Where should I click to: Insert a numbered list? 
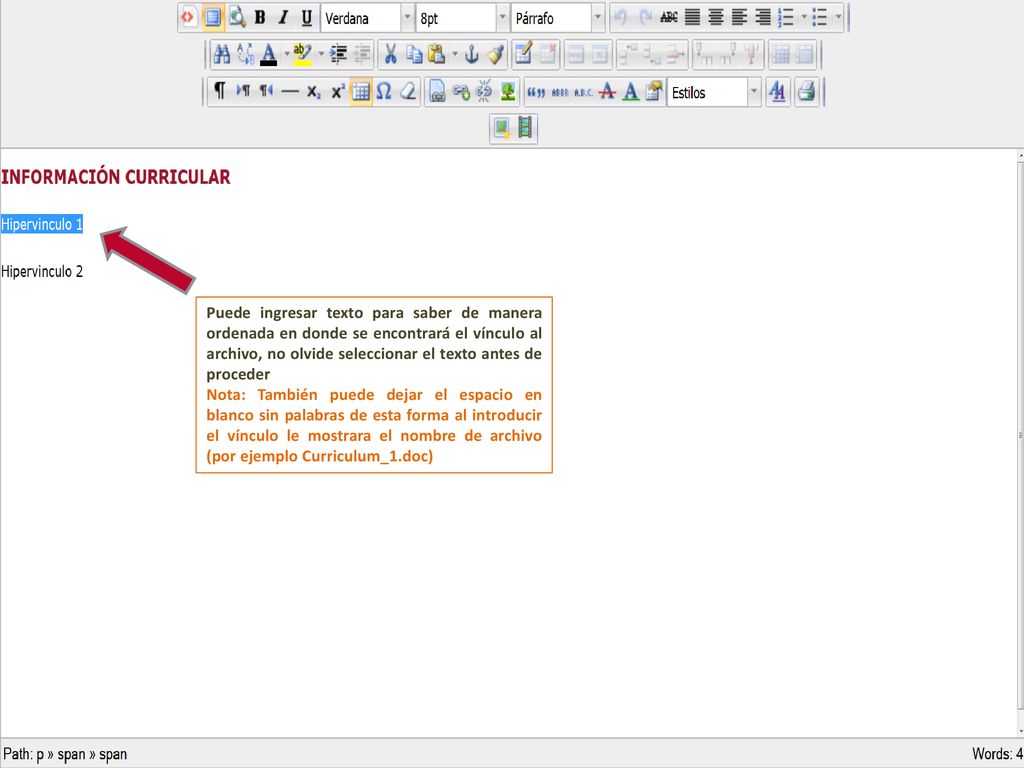click(x=786, y=18)
